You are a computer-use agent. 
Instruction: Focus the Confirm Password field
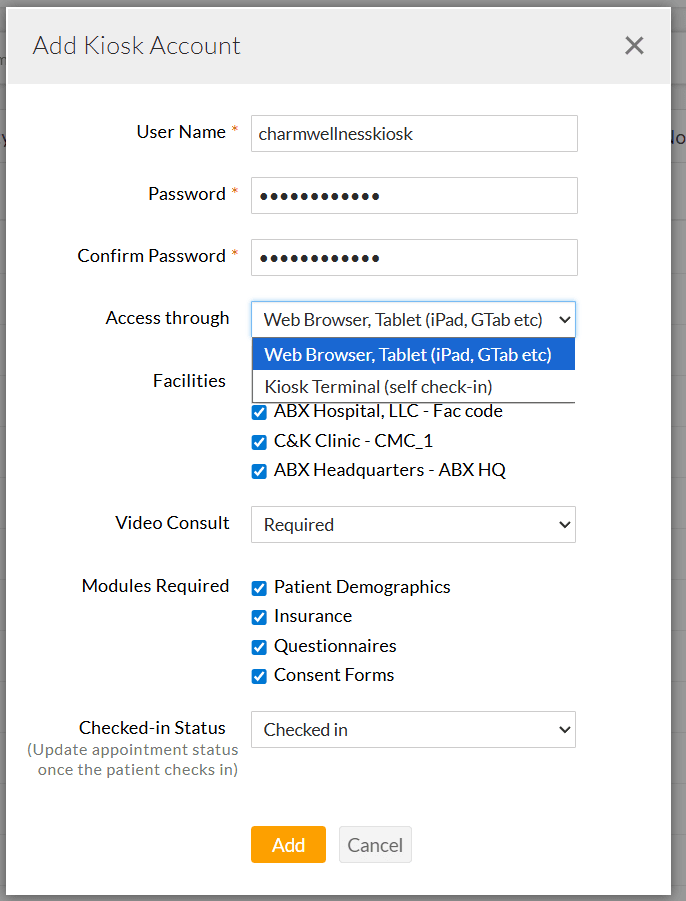click(414, 257)
